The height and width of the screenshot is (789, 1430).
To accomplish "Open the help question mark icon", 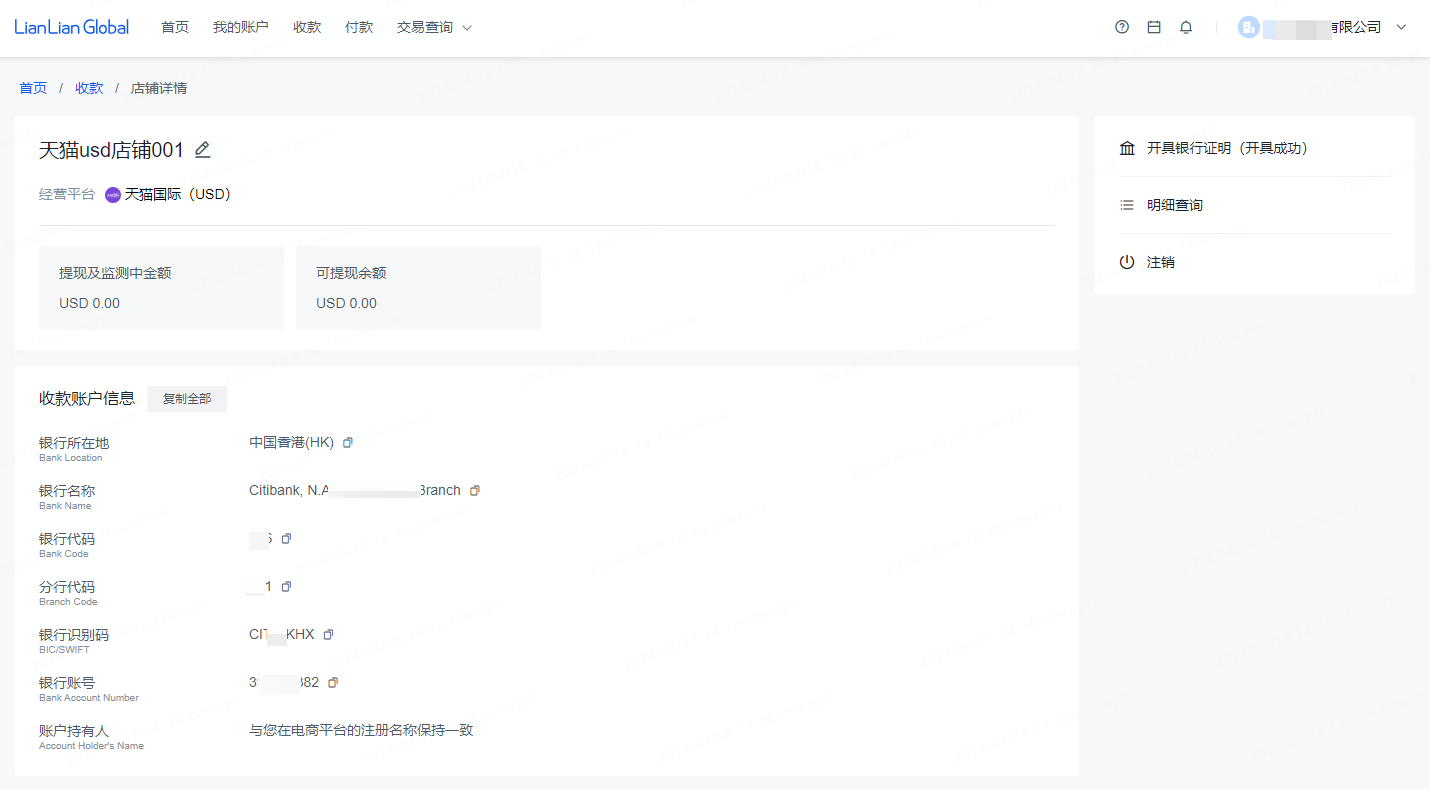I will [1122, 27].
